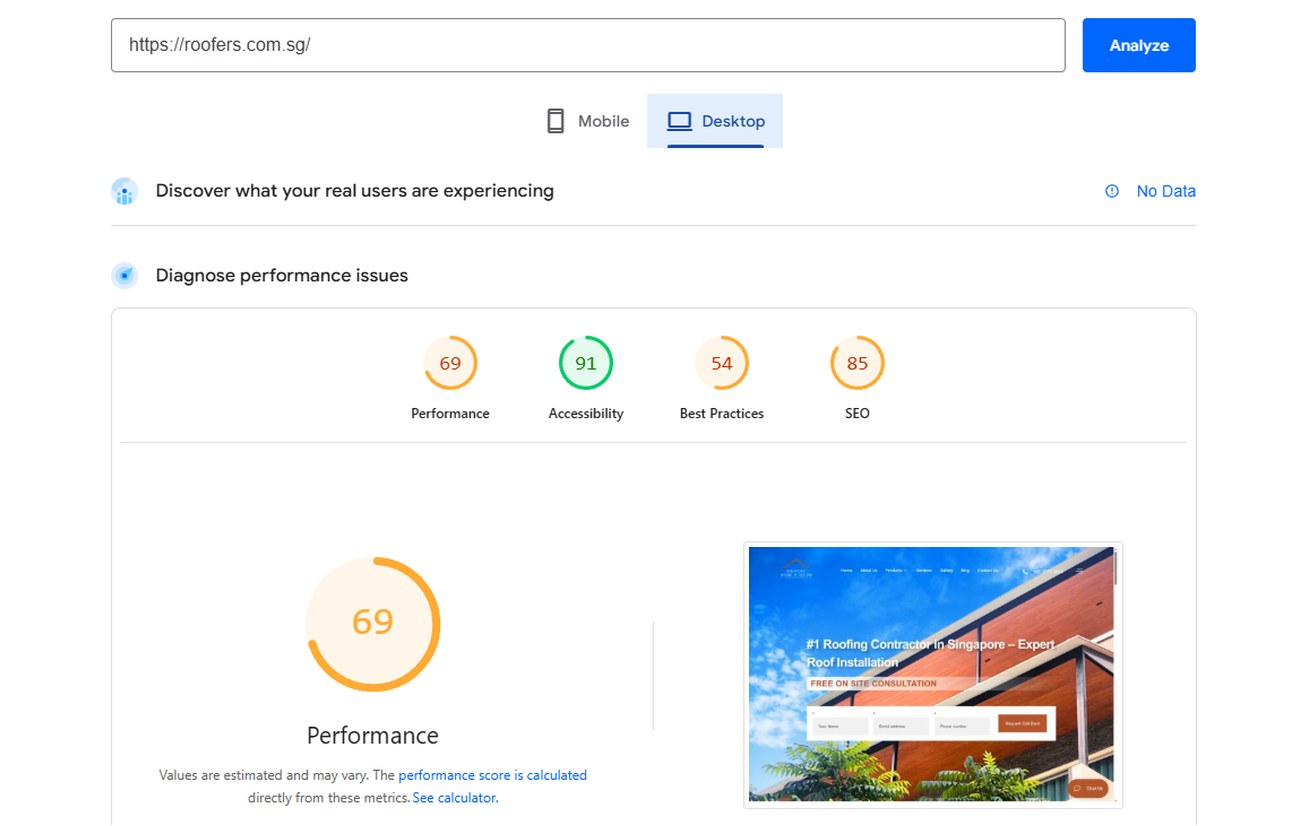The image size is (1300, 826).
Task: Open the website screenshot thumbnail
Action: (x=933, y=675)
